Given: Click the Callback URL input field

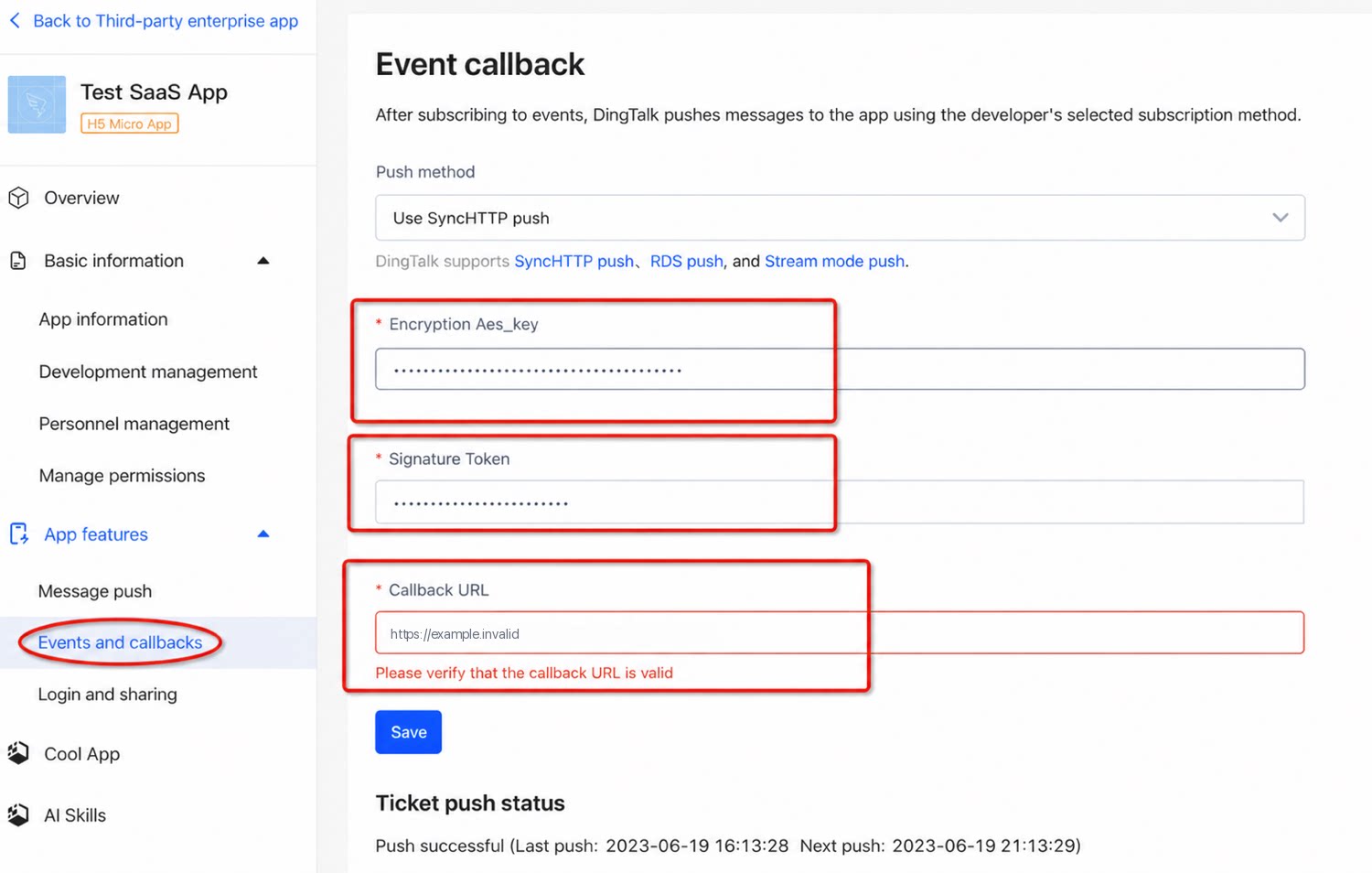Looking at the screenshot, I should tap(840, 632).
